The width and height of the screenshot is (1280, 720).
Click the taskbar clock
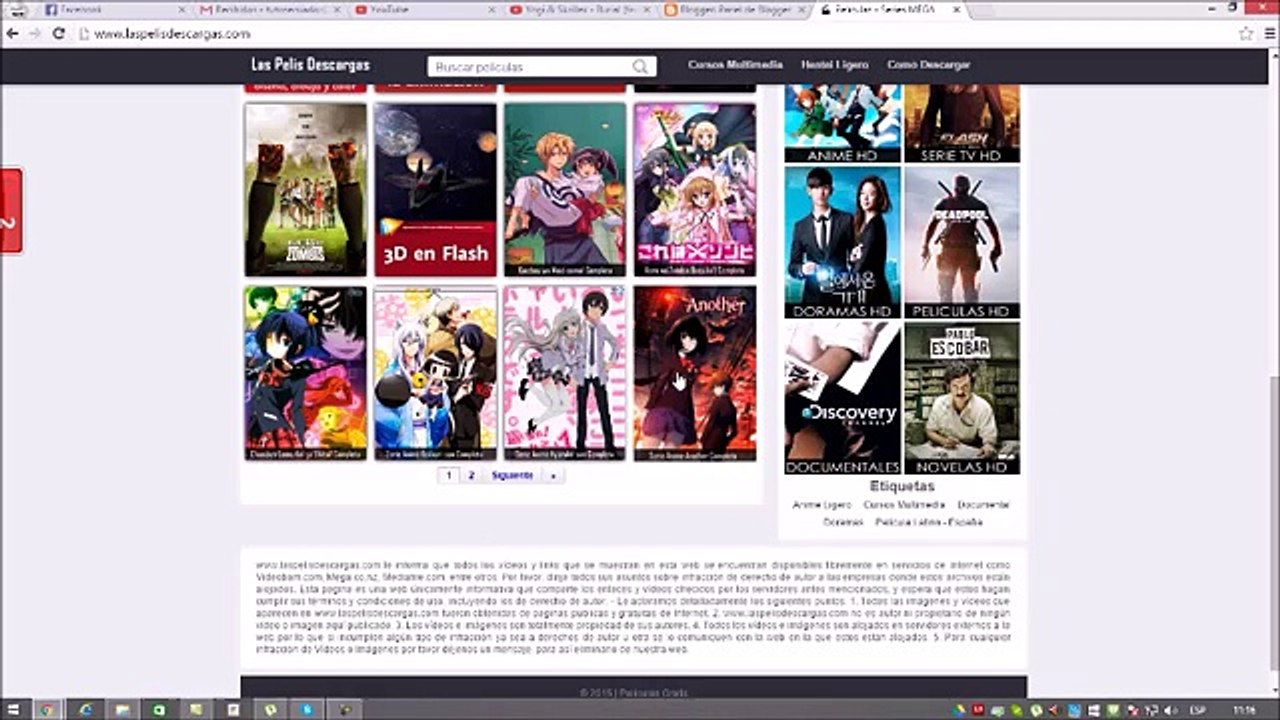coord(1244,709)
